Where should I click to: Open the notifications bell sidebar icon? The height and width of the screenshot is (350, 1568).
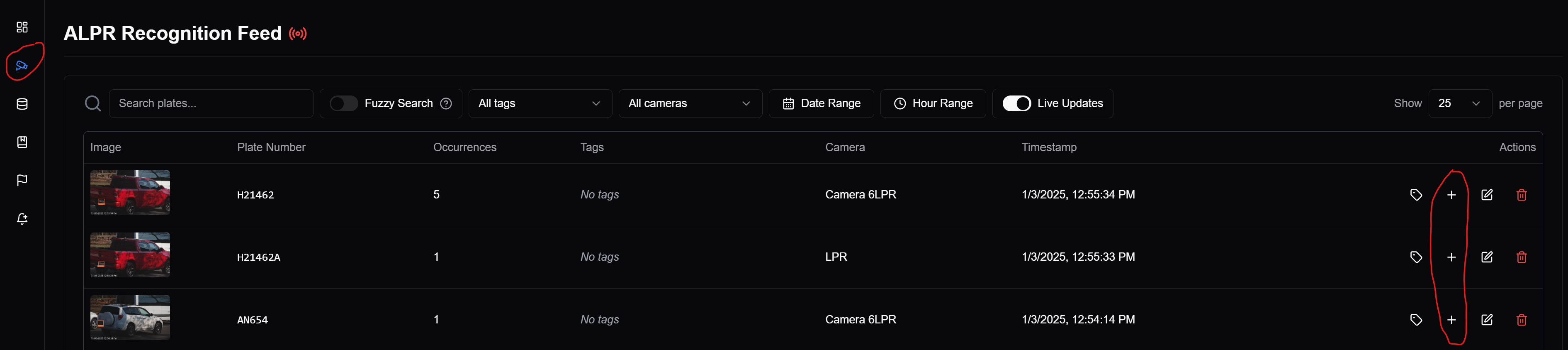[x=22, y=219]
